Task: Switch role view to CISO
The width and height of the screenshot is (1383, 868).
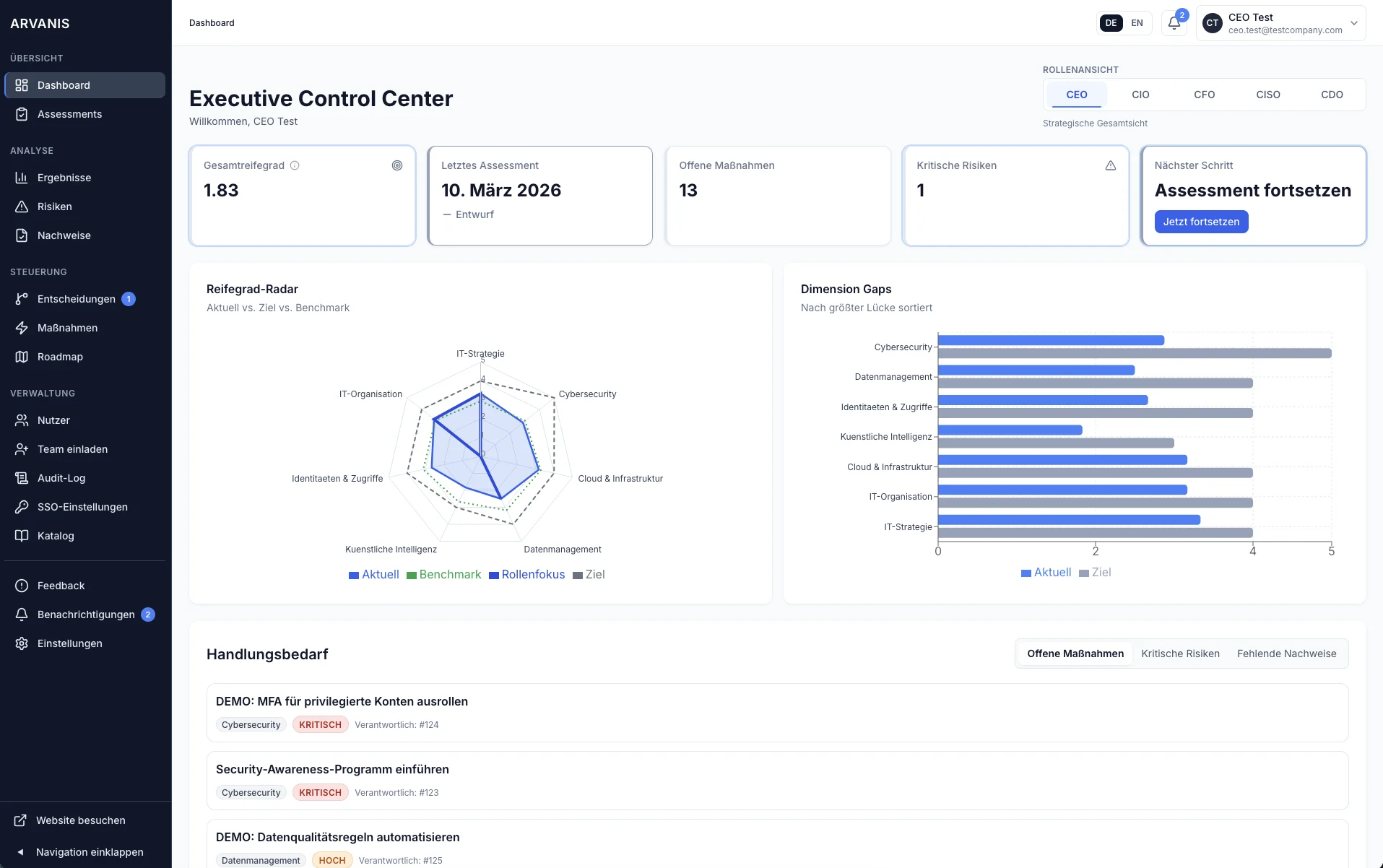Action: [x=1268, y=94]
